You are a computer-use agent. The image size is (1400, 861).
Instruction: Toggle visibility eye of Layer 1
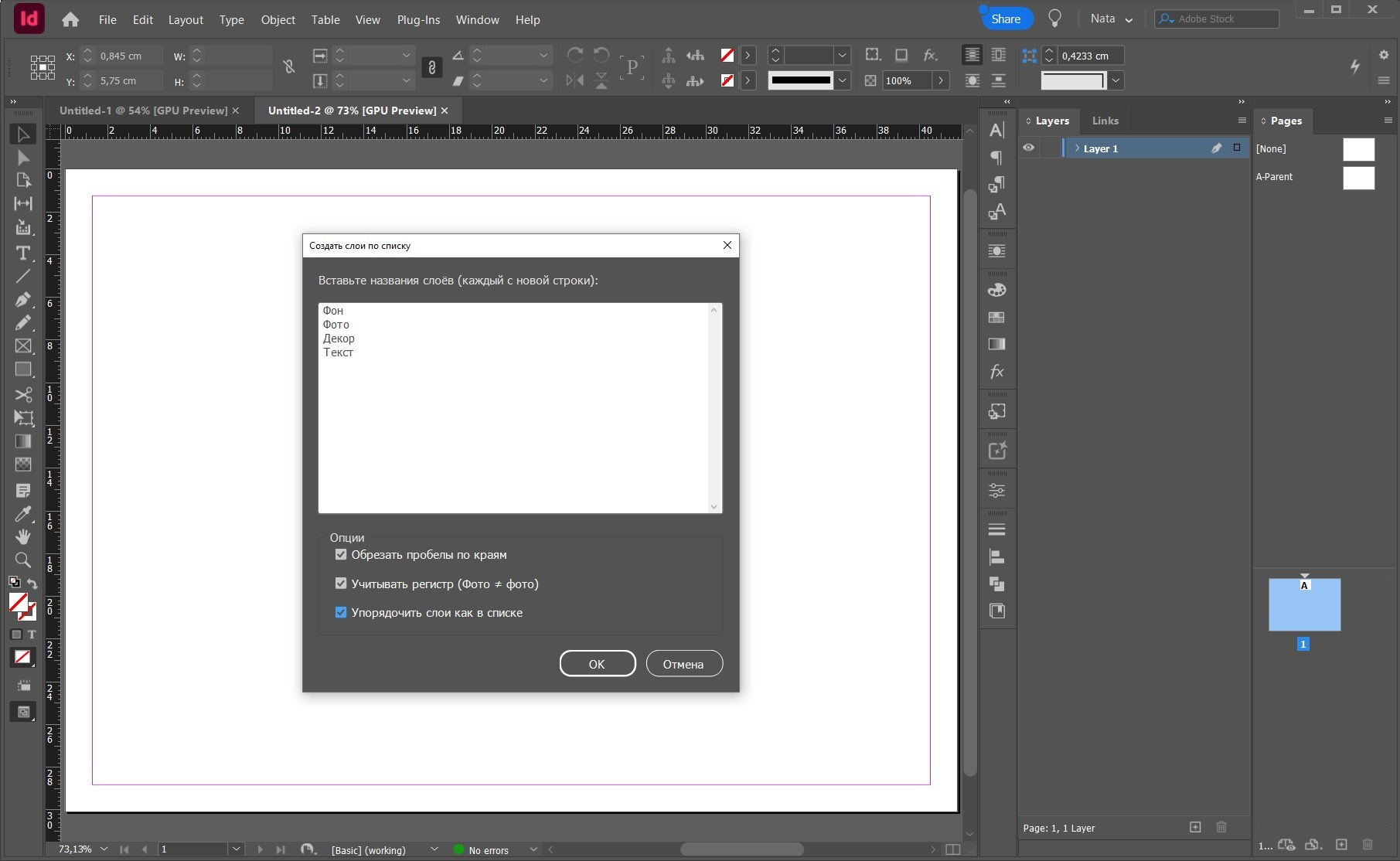(x=1028, y=148)
